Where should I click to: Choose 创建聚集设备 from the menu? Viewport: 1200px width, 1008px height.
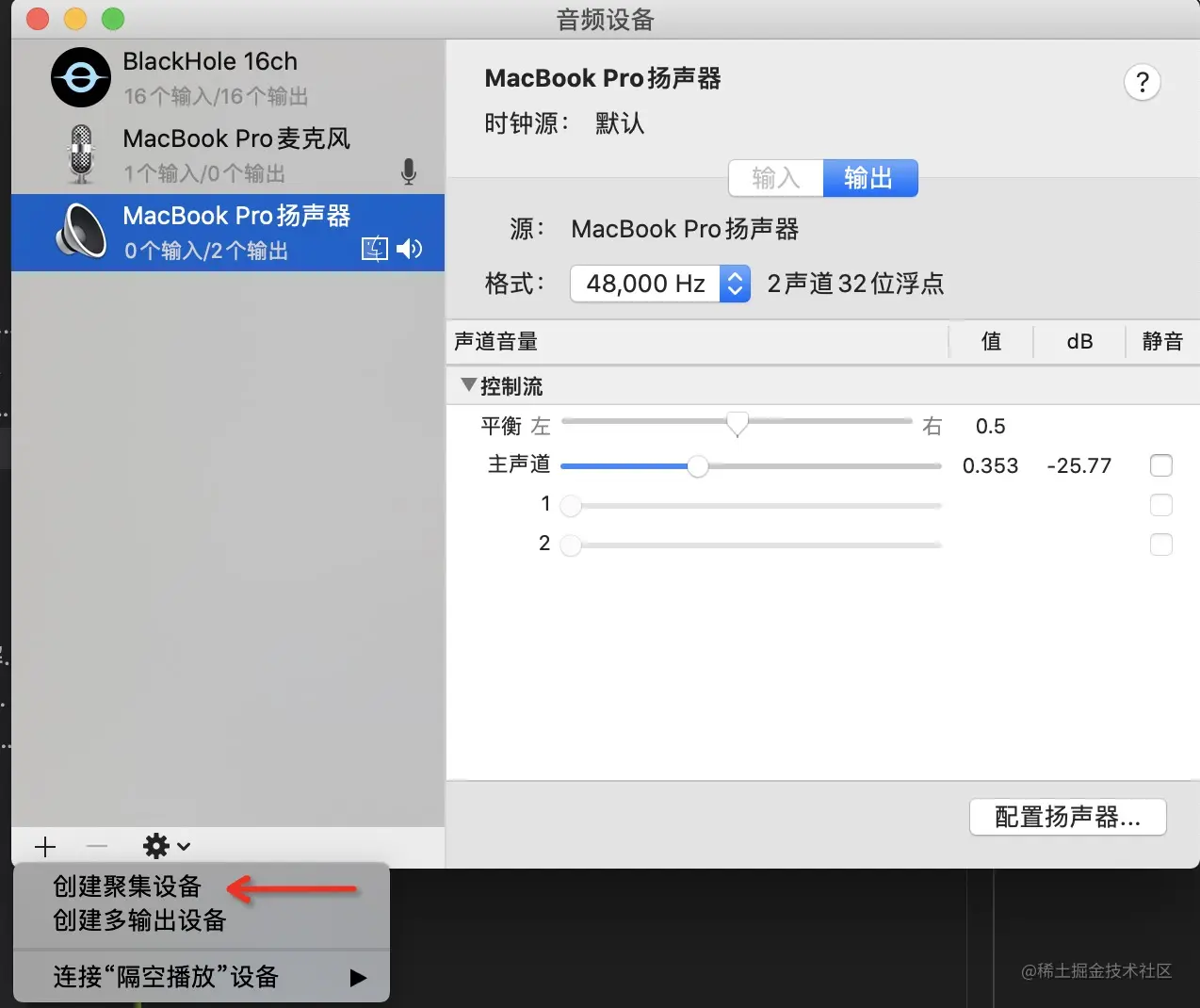(x=127, y=886)
